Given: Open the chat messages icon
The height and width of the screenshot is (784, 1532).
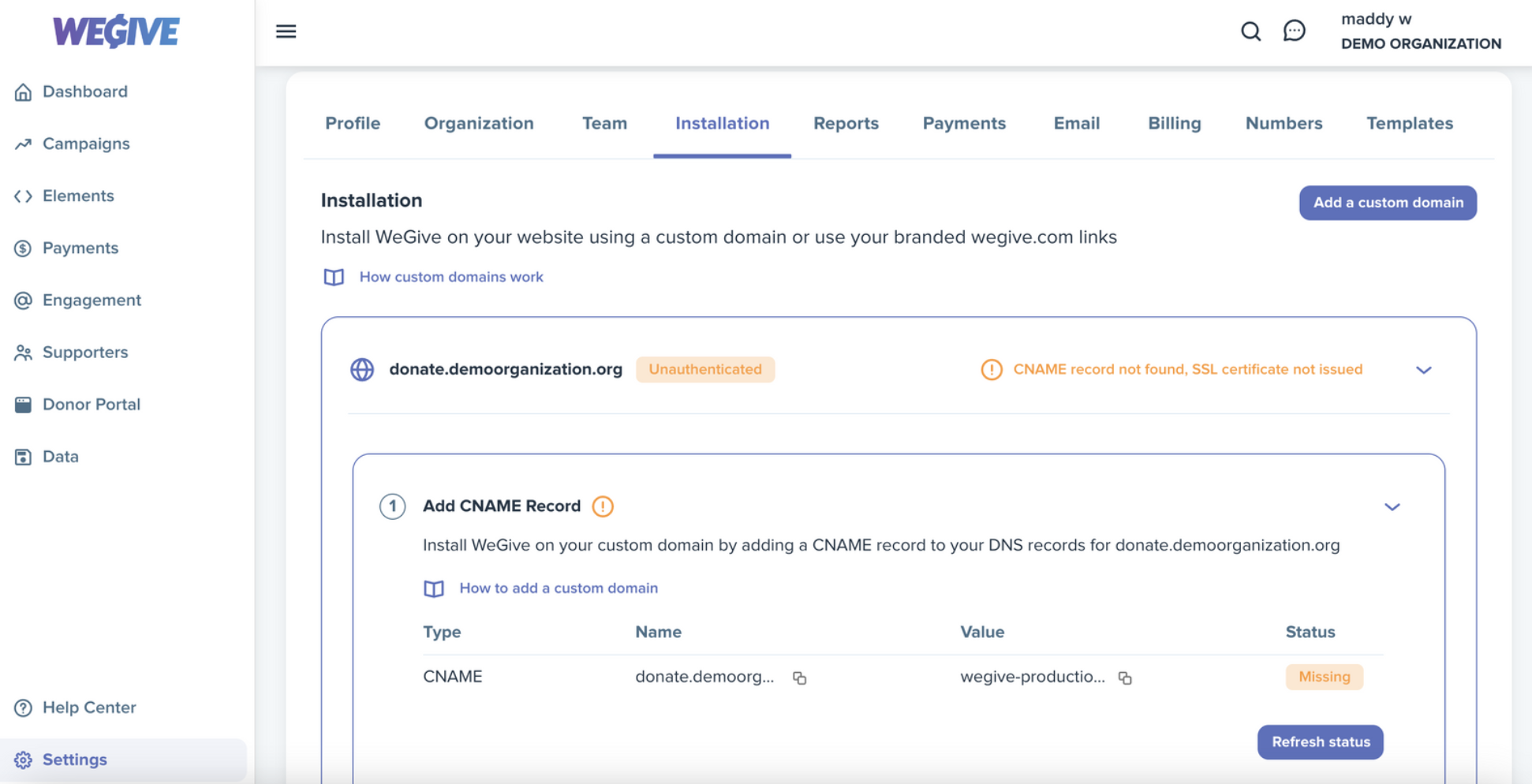Looking at the screenshot, I should coord(1295,31).
